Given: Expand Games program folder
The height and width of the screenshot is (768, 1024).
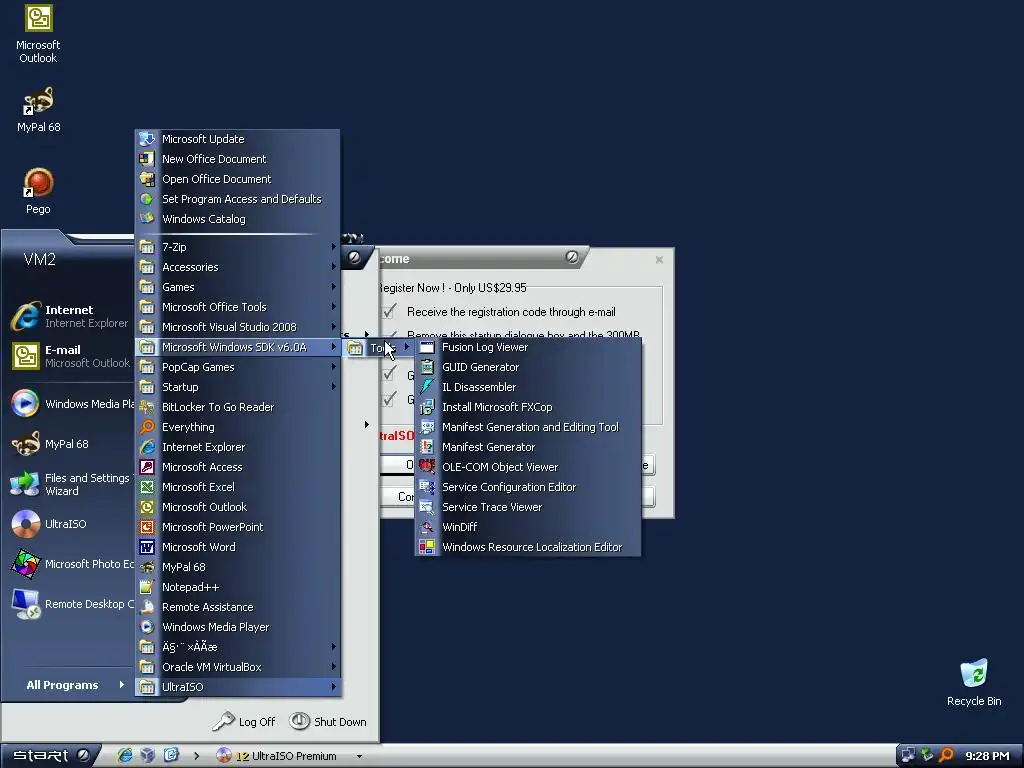Looking at the screenshot, I should 238,287.
